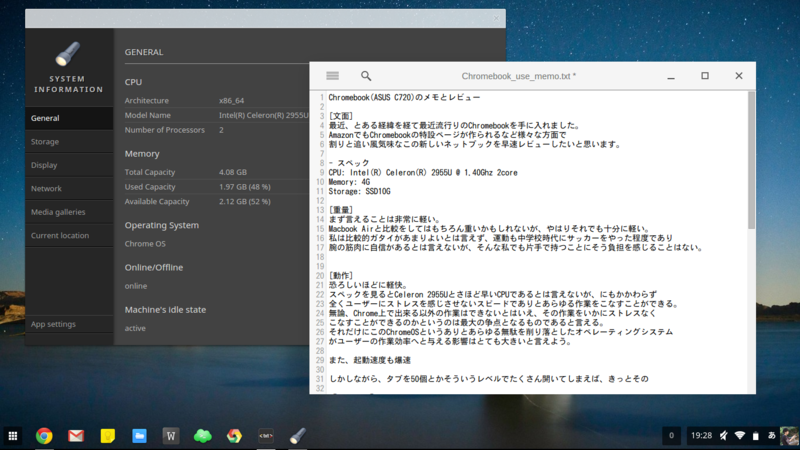The width and height of the screenshot is (800, 450).
Task: Click the Total Capacity value 4.08 GB
Action: [x=233, y=172]
